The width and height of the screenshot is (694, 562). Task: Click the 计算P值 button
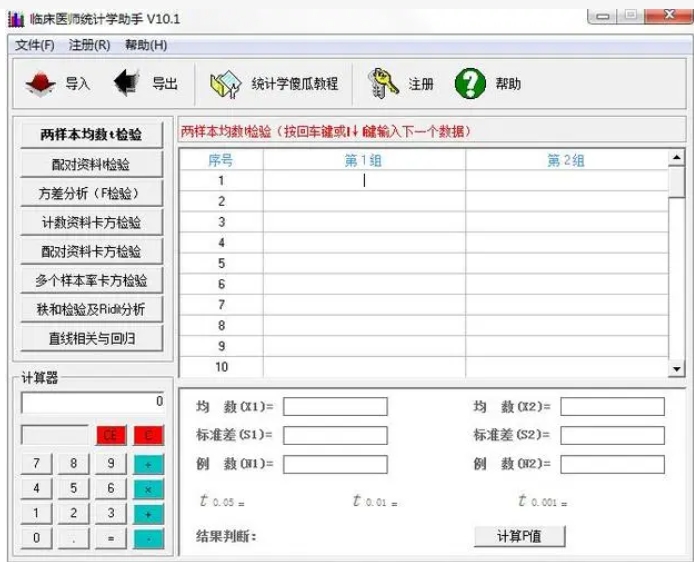point(520,536)
